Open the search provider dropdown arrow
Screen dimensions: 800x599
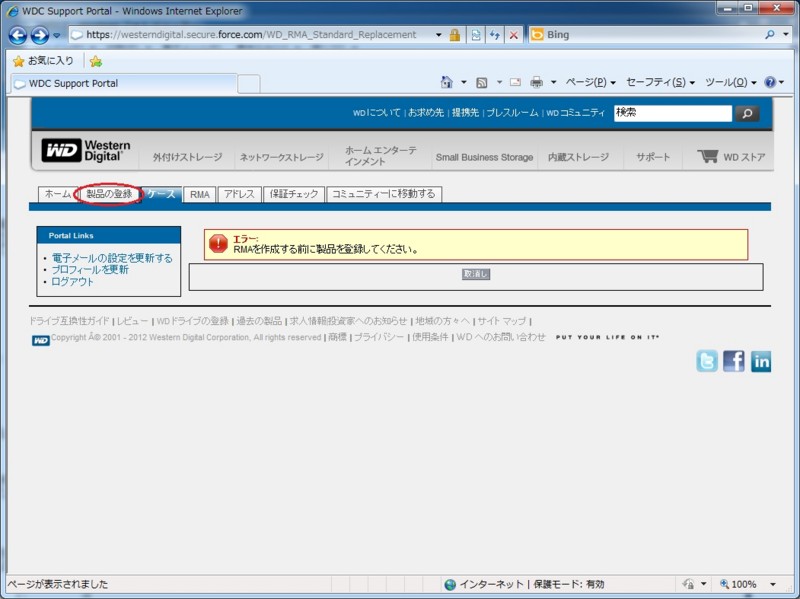point(786,34)
